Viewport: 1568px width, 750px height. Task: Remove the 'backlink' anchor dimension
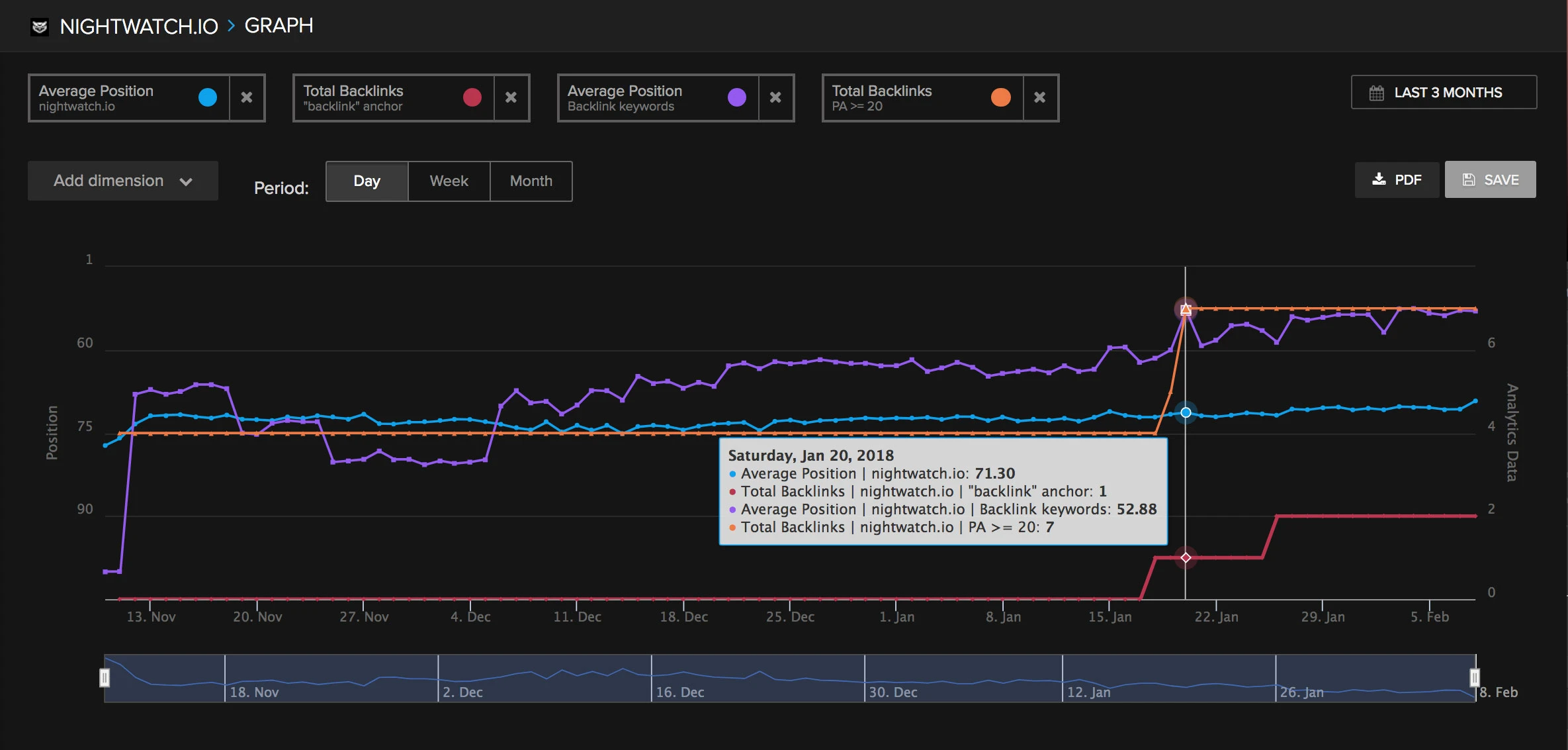click(x=511, y=97)
